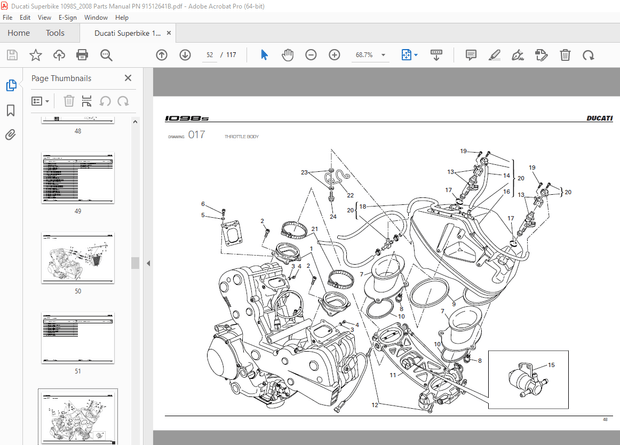The image size is (620, 445).
Task: Click the insert pages icon in thumbnails panel
Action: pos(87,101)
